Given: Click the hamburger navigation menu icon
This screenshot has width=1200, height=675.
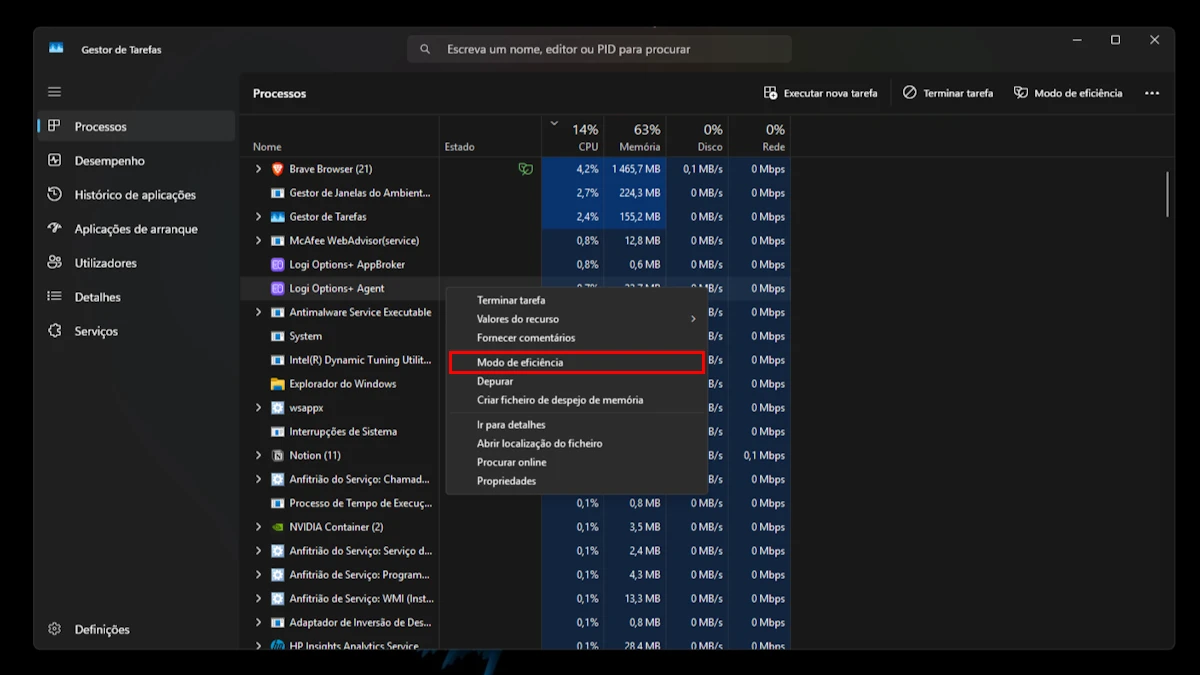Looking at the screenshot, I should click(x=55, y=92).
